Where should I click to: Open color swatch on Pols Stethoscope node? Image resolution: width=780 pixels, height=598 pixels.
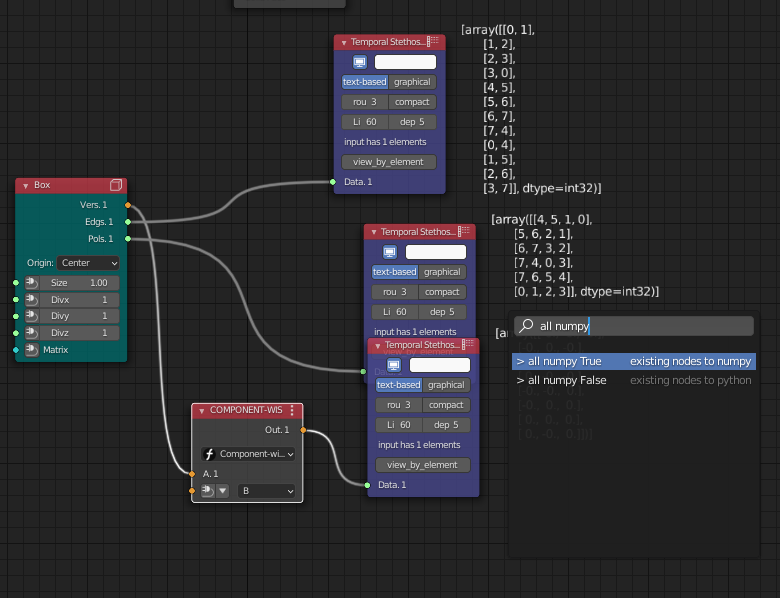tap(436, 252)
